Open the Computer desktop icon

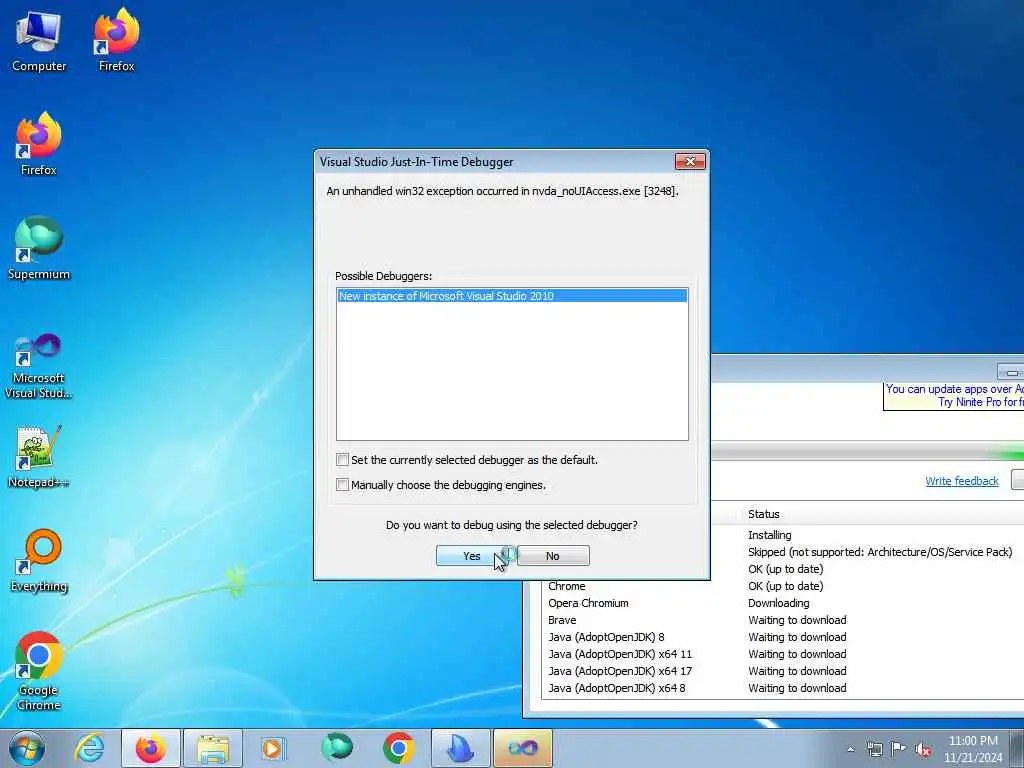click(39, 40)
